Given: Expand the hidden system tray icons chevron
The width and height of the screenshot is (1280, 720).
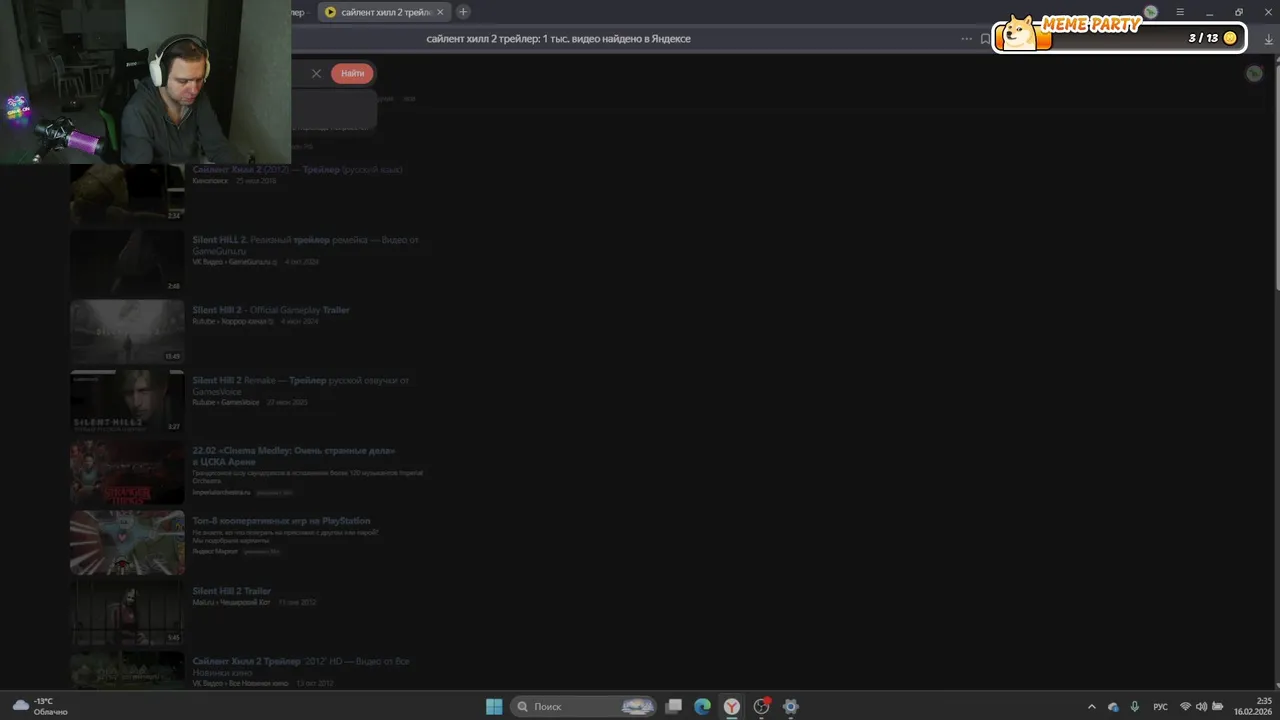Looking at the screenshot, I should pyautogui.click(x=1091, y=707).
